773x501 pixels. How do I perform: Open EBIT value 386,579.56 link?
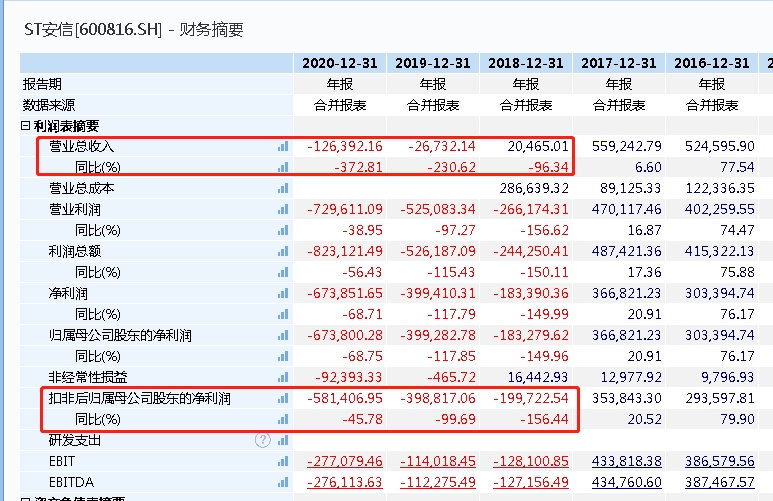point(720,462)
